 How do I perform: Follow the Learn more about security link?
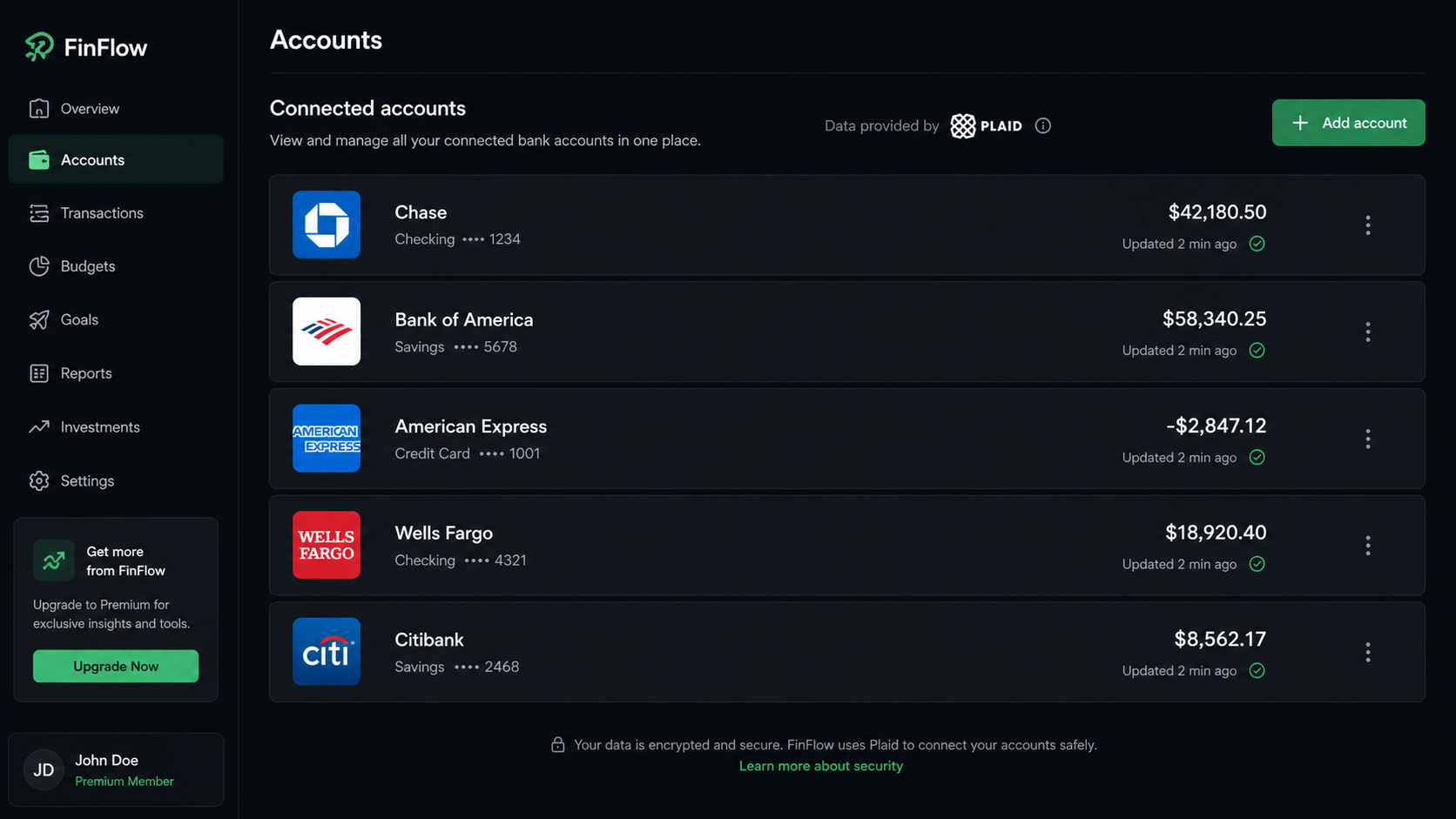pyautogui.click(x=821, y=766)
